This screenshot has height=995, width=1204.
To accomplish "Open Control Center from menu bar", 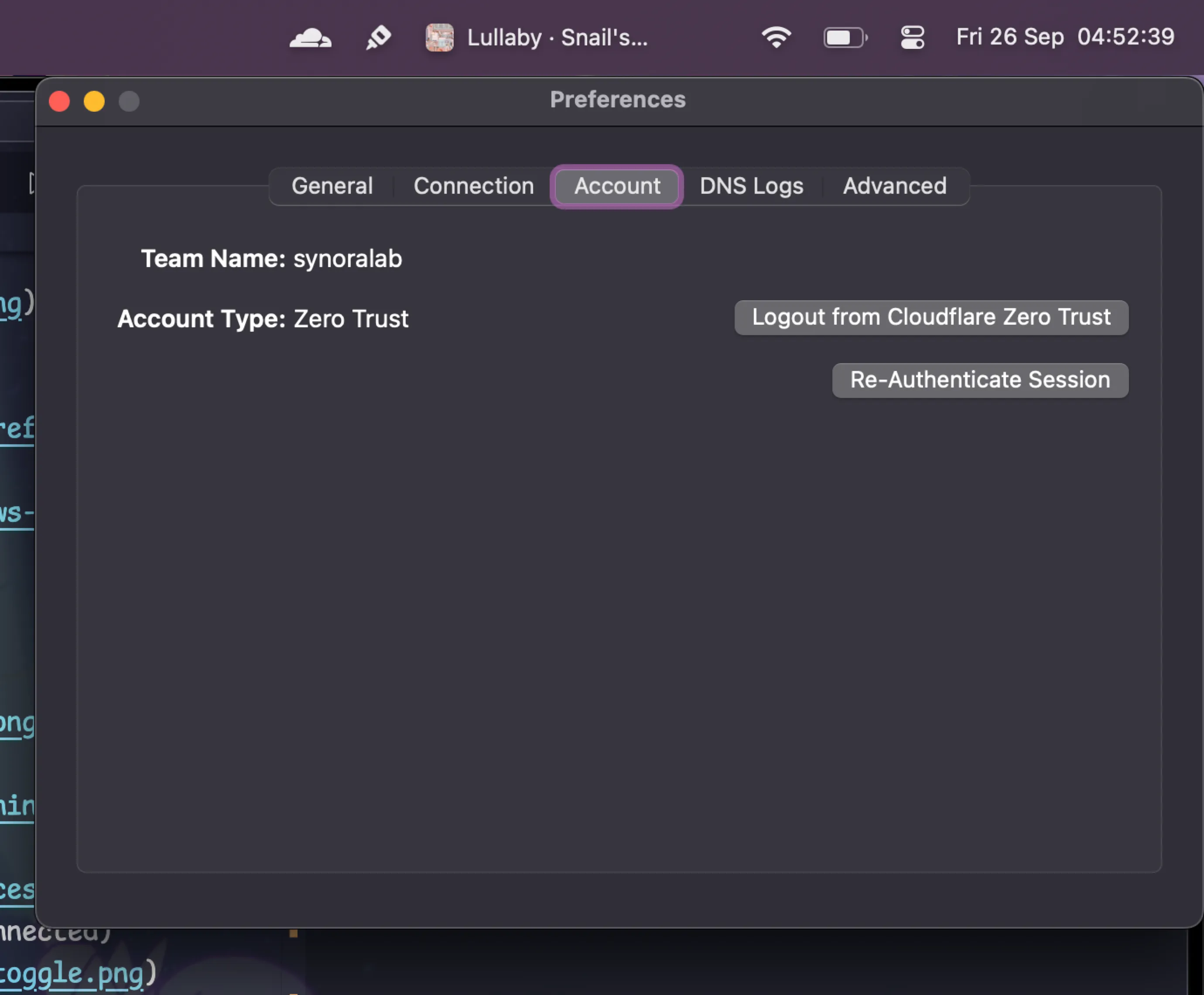I will coord(912,38).
